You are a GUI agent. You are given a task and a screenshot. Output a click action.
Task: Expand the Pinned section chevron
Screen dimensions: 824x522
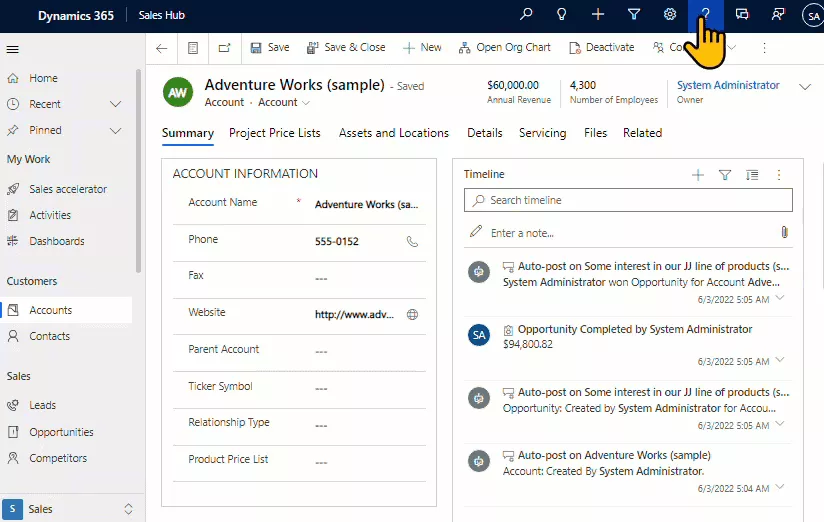pos(115,130)
